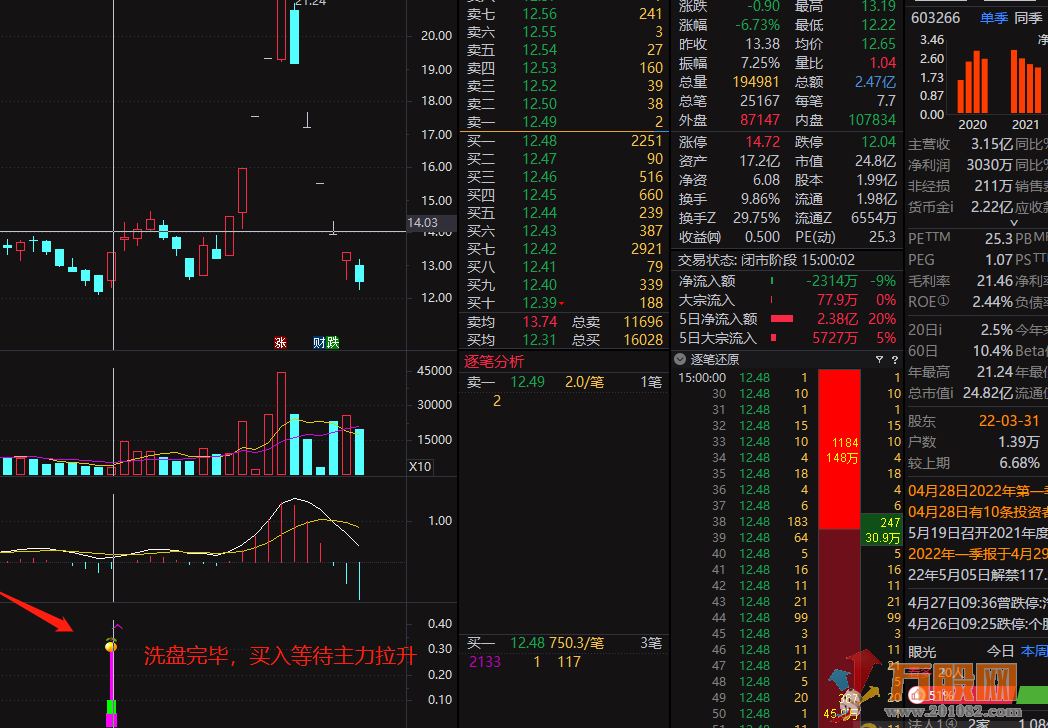This screenshot has height=728, width=1048.
Task: Select the 卖三 12.52 order row
Action: coord(565,86)
